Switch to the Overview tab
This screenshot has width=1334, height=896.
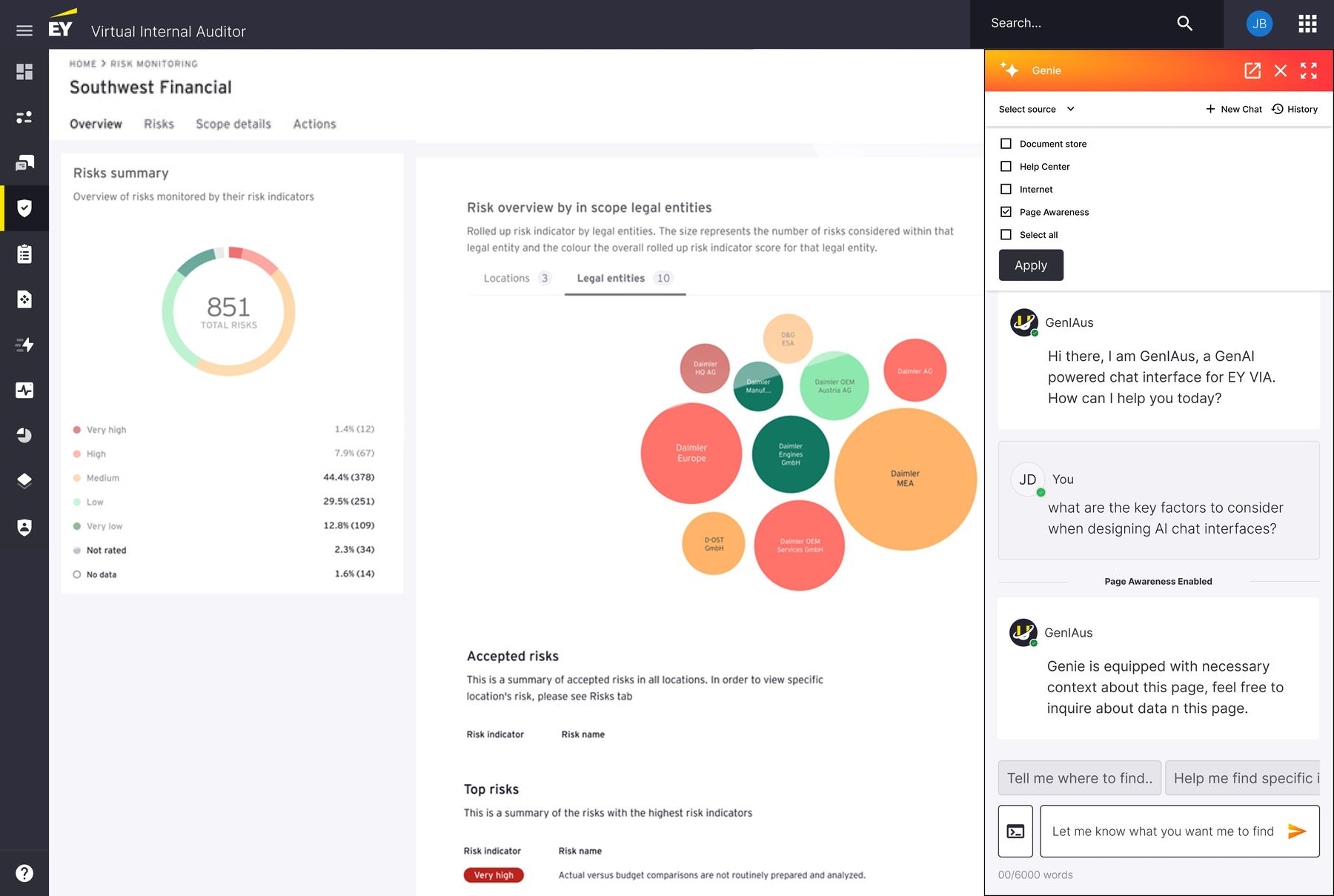point(96,124)
